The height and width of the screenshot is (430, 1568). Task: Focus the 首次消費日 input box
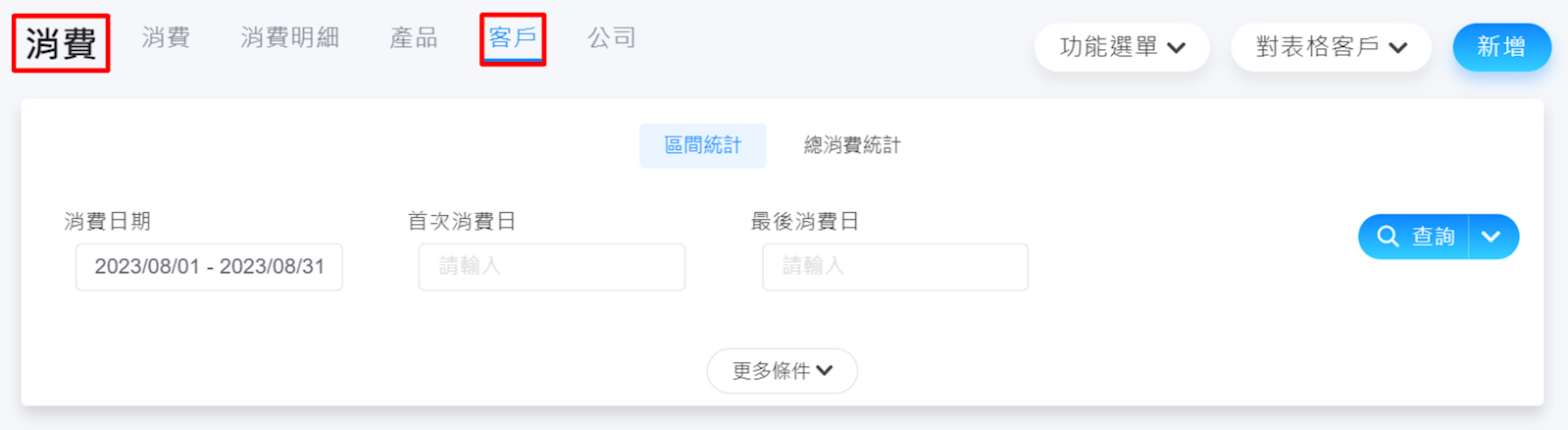(x=551, y=267)
